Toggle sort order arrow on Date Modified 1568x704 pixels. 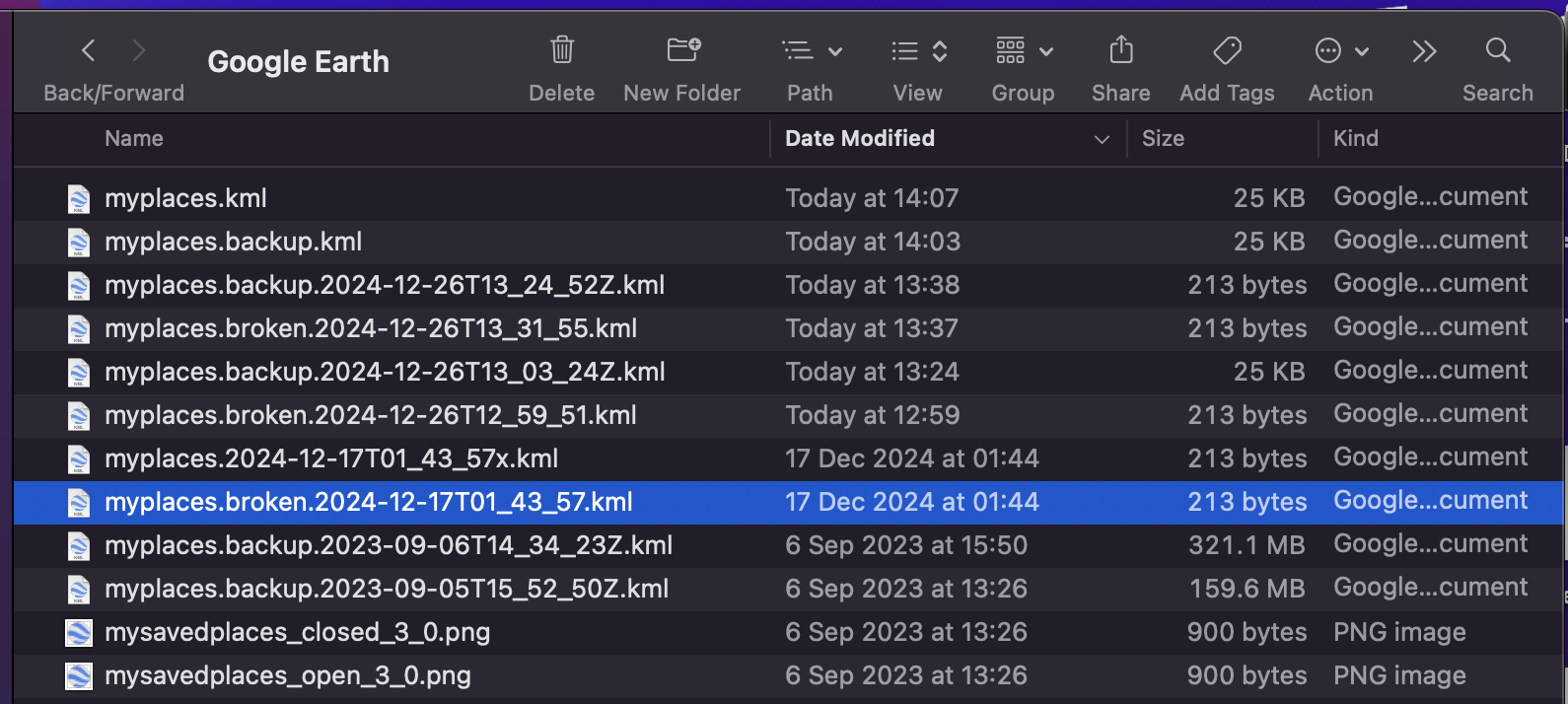1102,140
